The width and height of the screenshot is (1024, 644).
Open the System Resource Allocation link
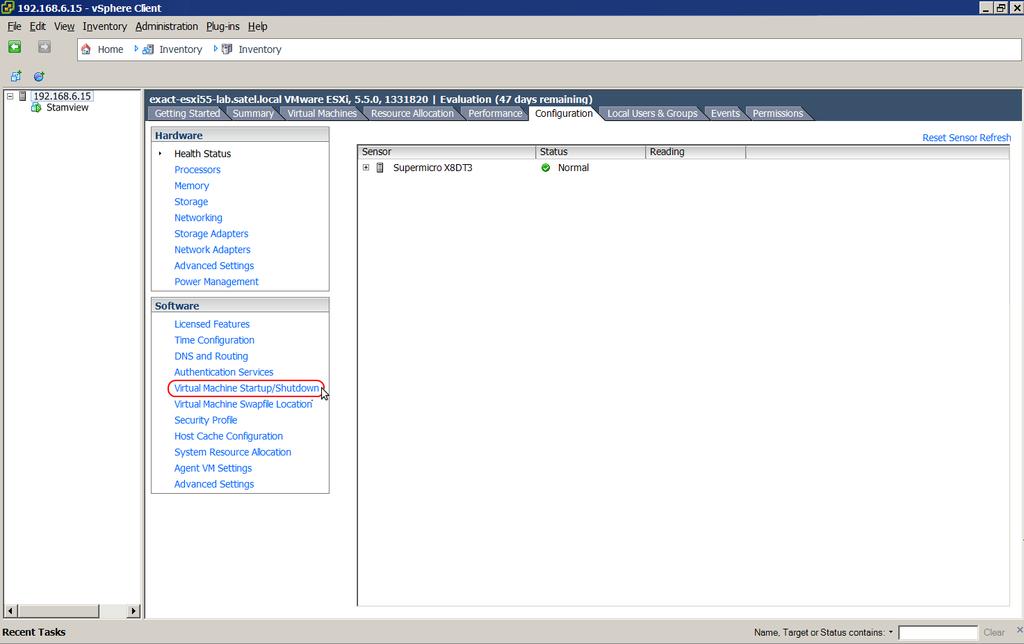click(x=232, y=452)
